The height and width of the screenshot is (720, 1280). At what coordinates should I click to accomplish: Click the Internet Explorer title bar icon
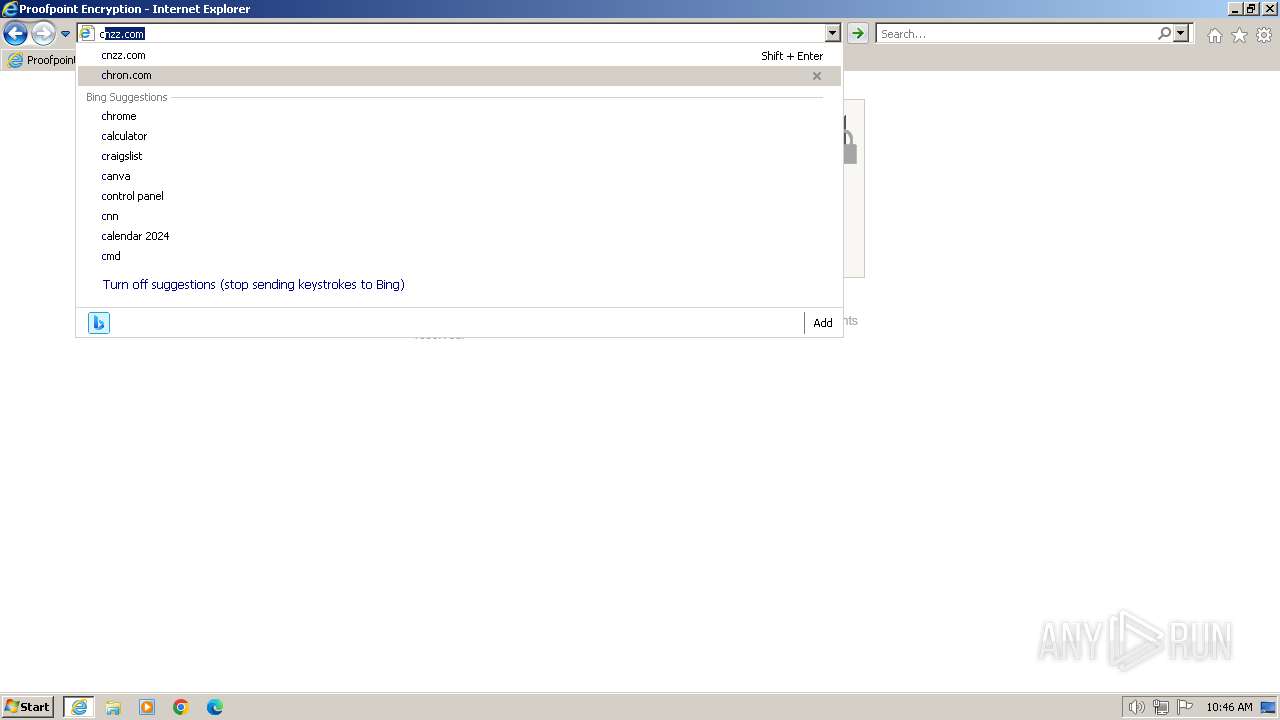coord(10,9)
